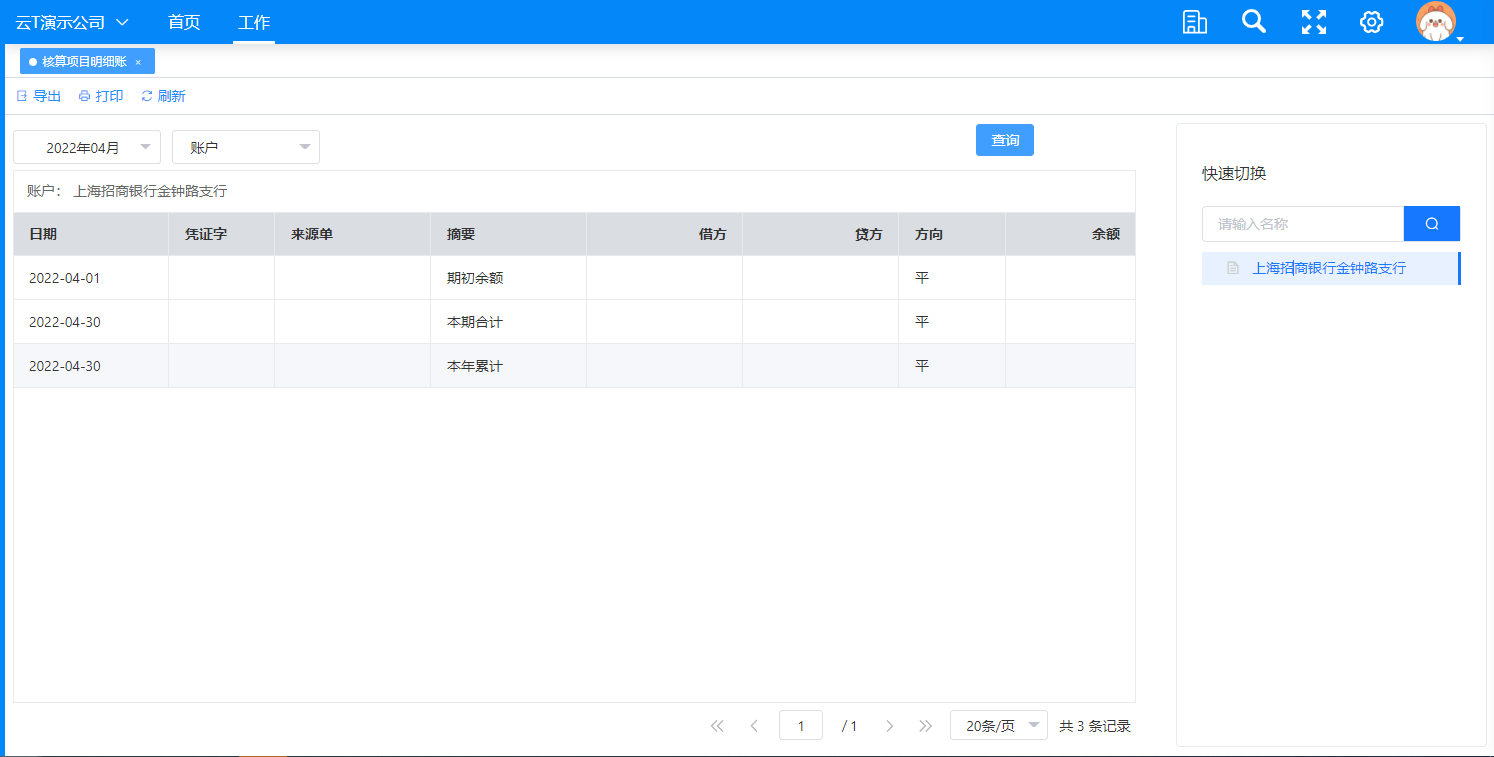Viewport: 1494px width, 757px height.
Task: Open the 20条/页 page size dropdown
Action: tap(998, 726)
